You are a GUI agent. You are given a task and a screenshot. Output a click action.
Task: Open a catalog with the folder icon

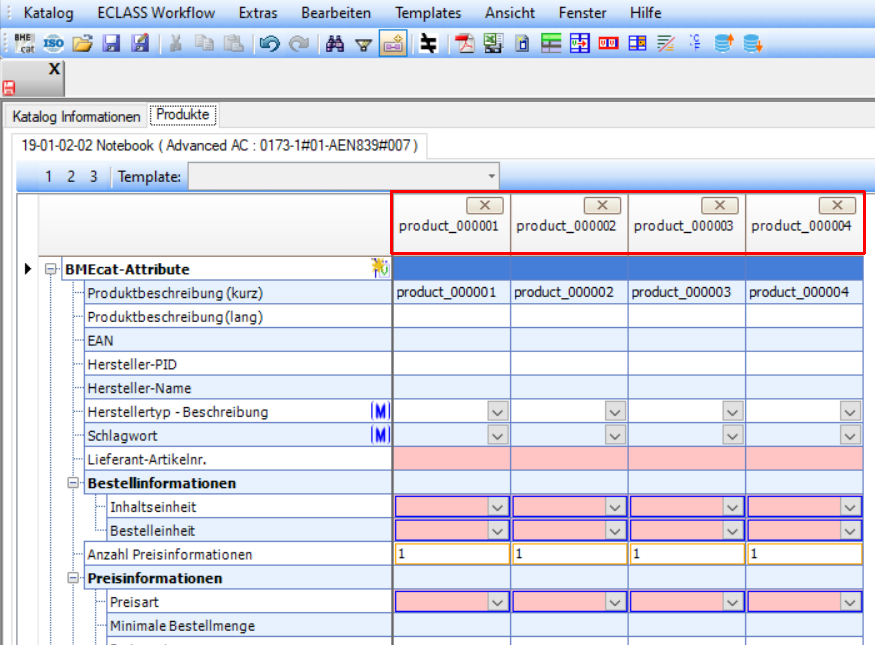click(83, 43)
